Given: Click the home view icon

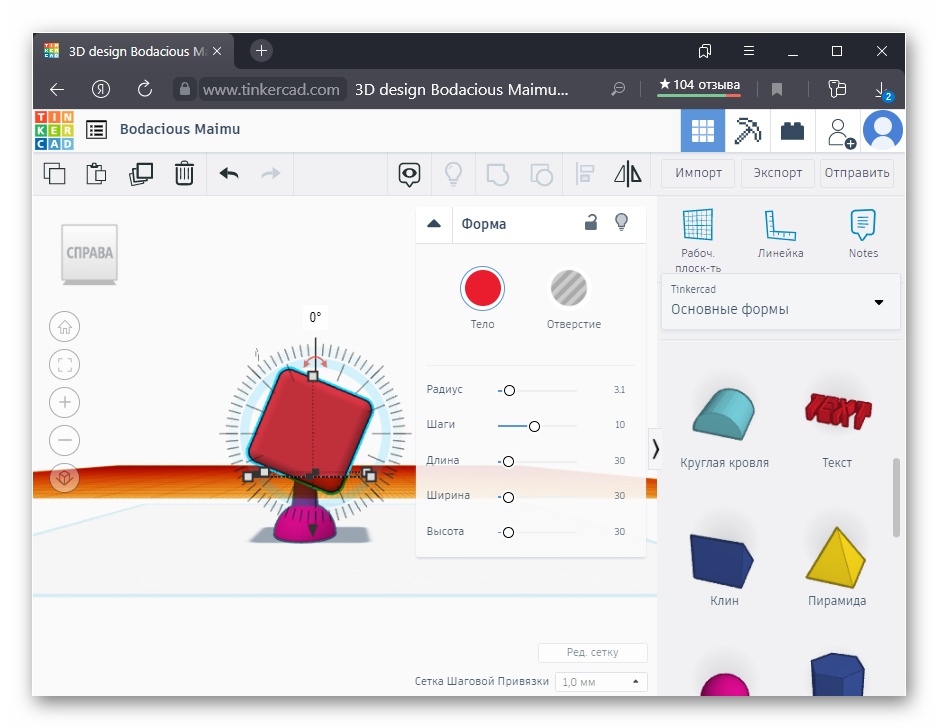Looking at the screenshot, I should (x=65, y=327).
